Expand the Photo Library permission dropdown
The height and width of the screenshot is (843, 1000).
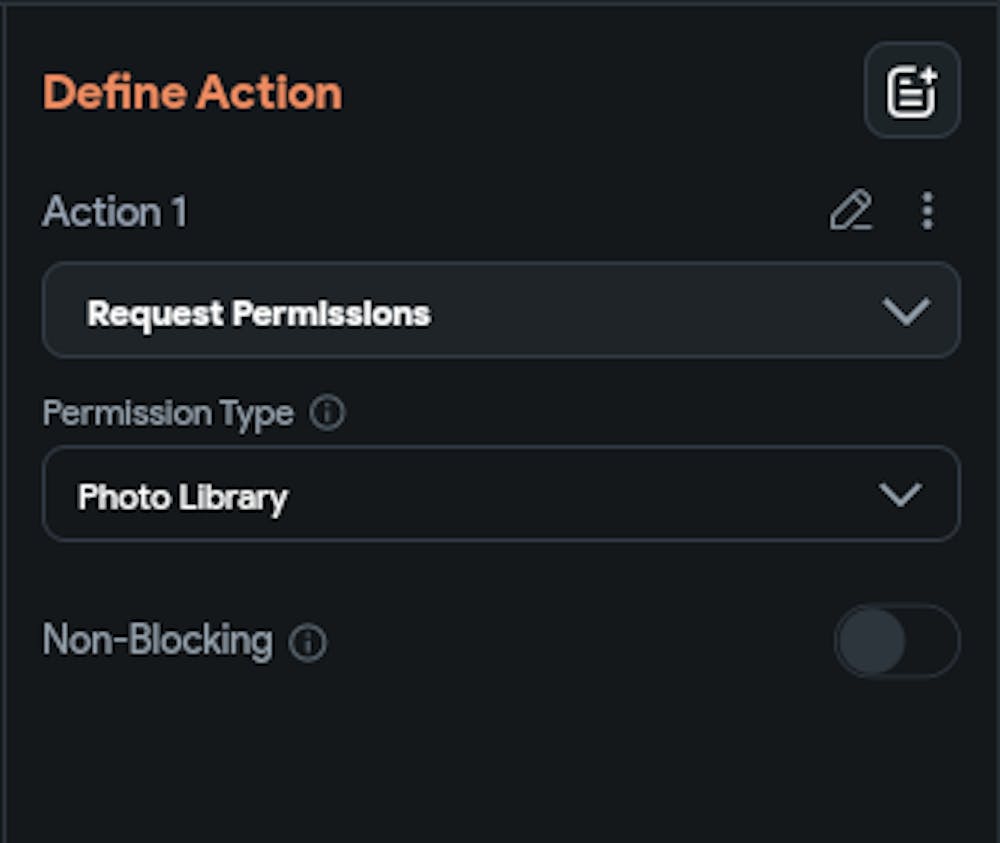500,494
